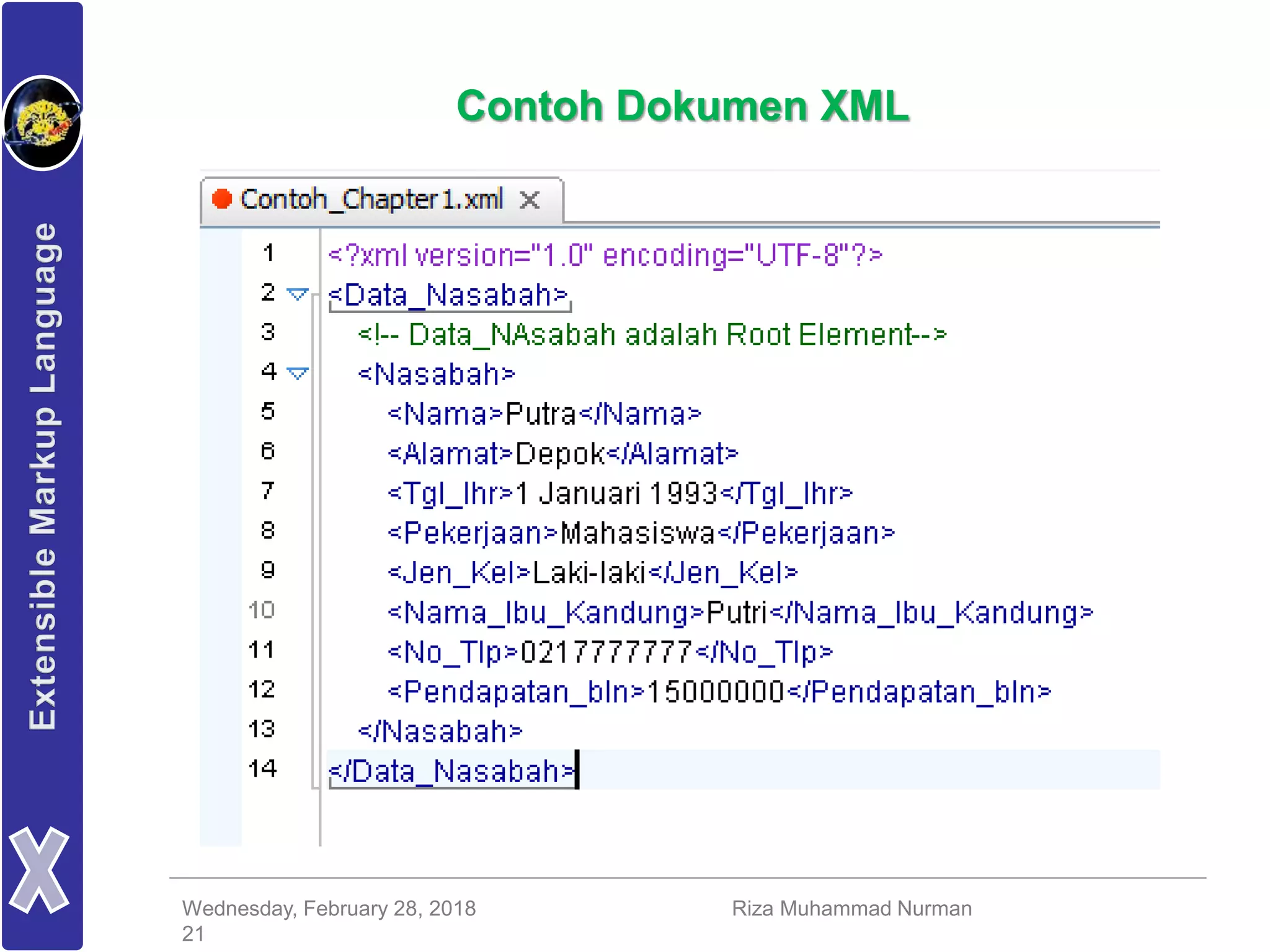
Task: Click the closing </Data_Nasabah> tag
Action: pyautogui.click(x=451, y=772)
